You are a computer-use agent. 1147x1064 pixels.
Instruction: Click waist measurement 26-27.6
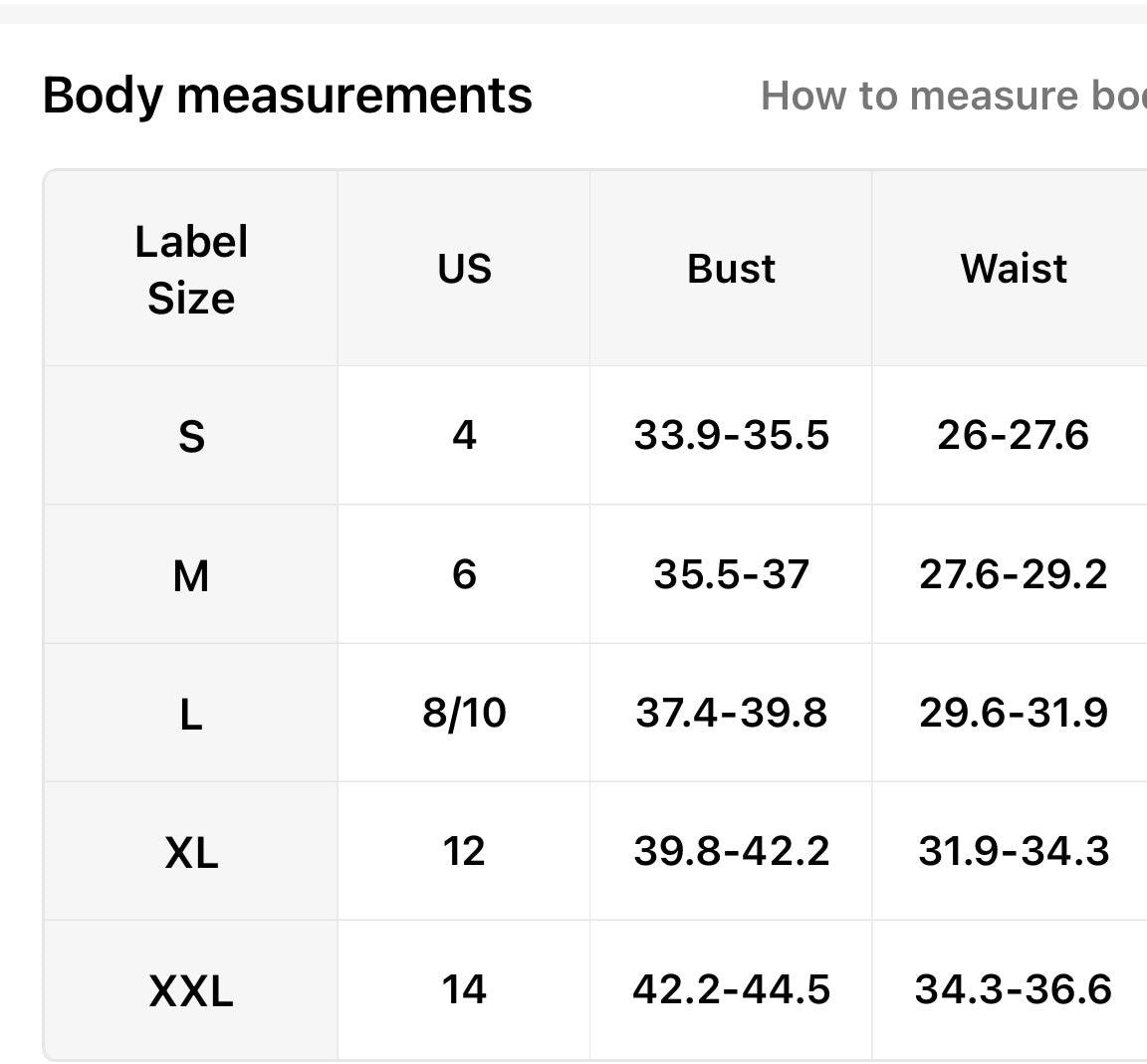1014,435
